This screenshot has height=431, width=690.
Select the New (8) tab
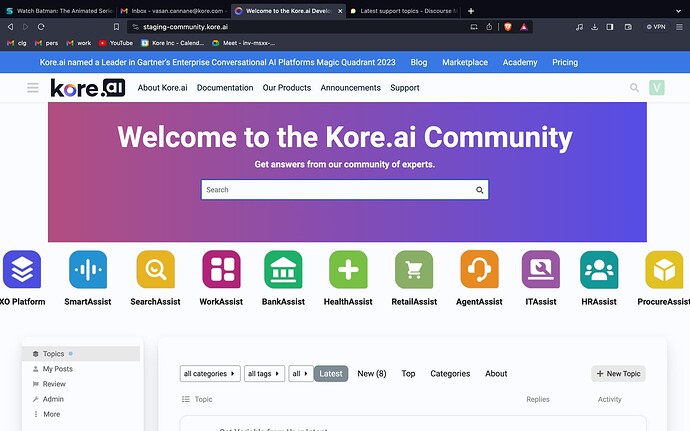tap(372, 374)
